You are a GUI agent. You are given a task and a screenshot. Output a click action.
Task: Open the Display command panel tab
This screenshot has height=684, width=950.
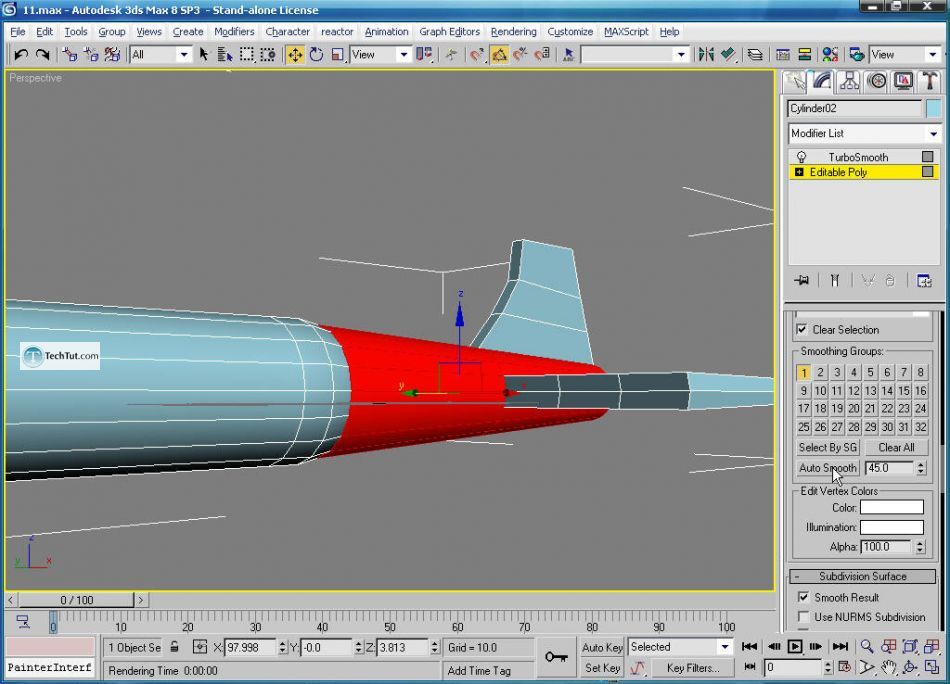click(903, 82)
